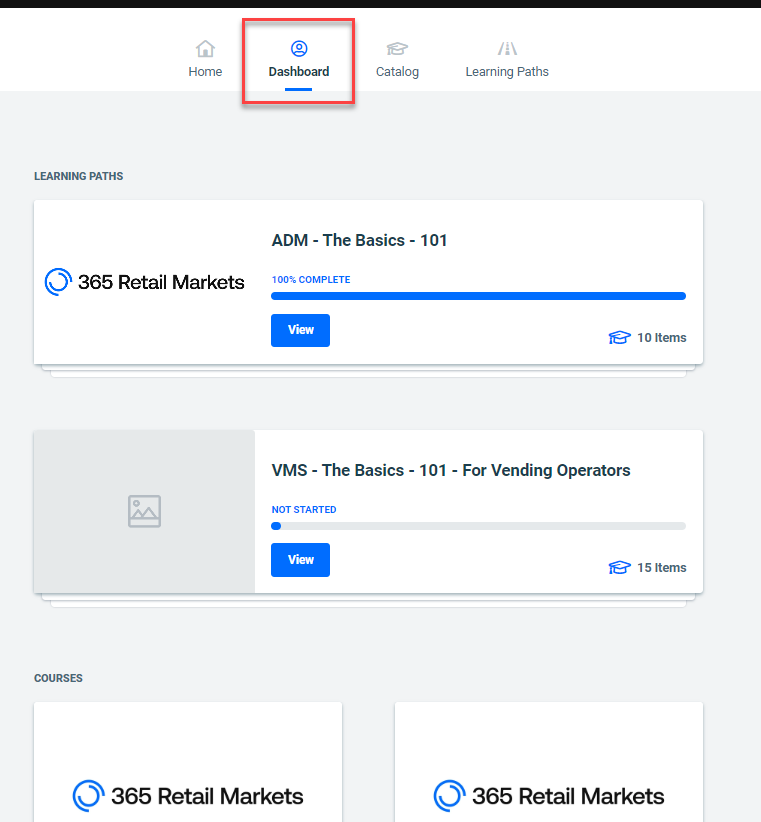This screenshot has height=822, width=761.
Task: Click the Not Started progress bar
Action: pos(479,526)
